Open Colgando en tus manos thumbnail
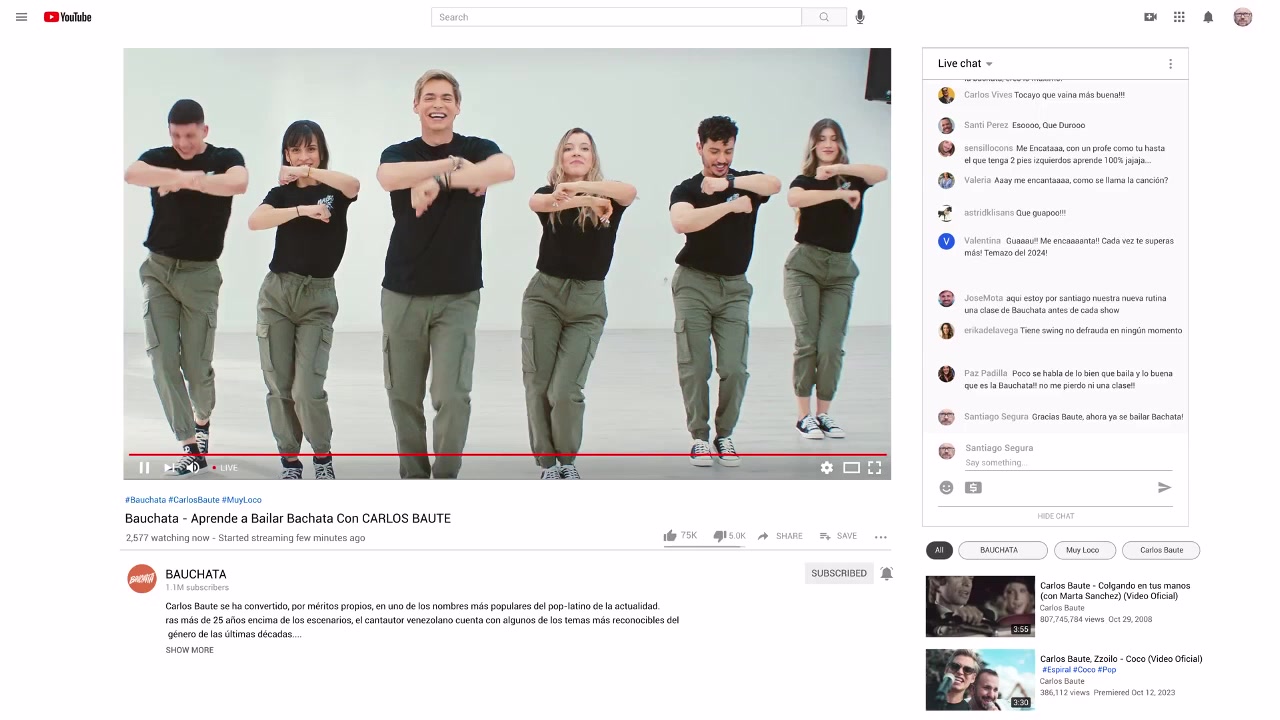1280x720 pixels. click(x=980, y=606)
